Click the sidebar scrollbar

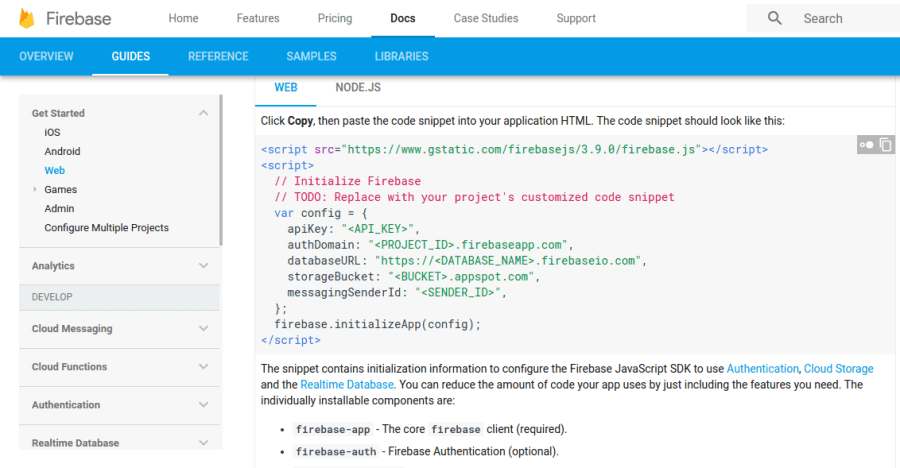click(221, 171)
